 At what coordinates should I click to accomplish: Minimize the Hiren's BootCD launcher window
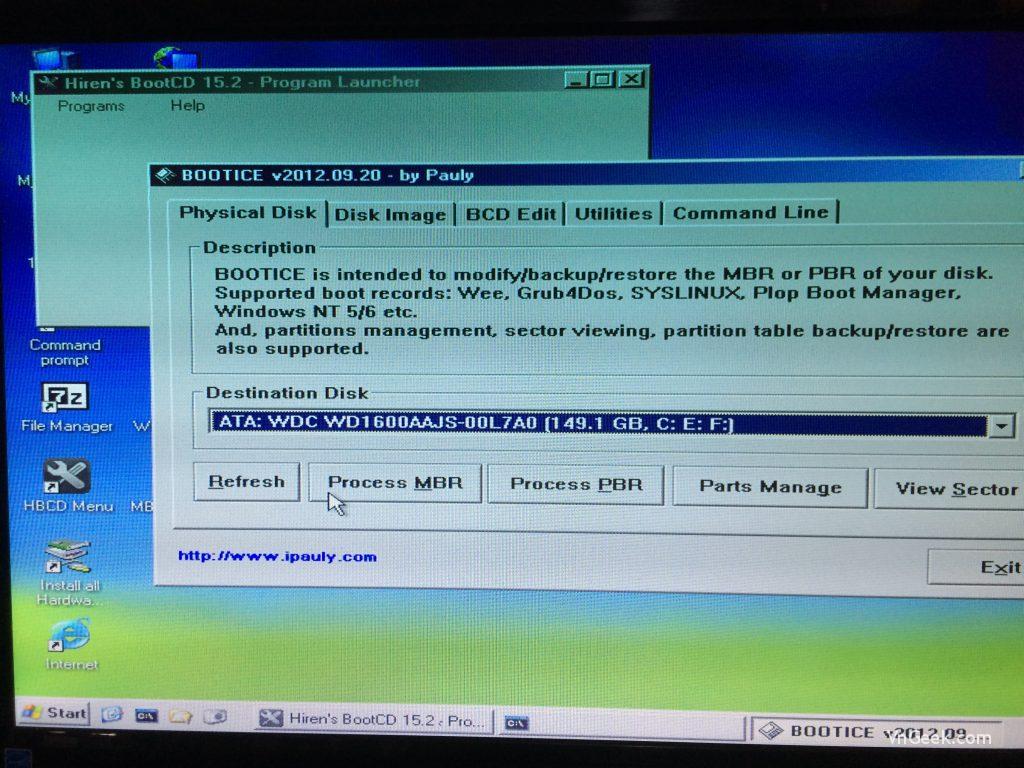pyautogui.click(x=576, y=80)
